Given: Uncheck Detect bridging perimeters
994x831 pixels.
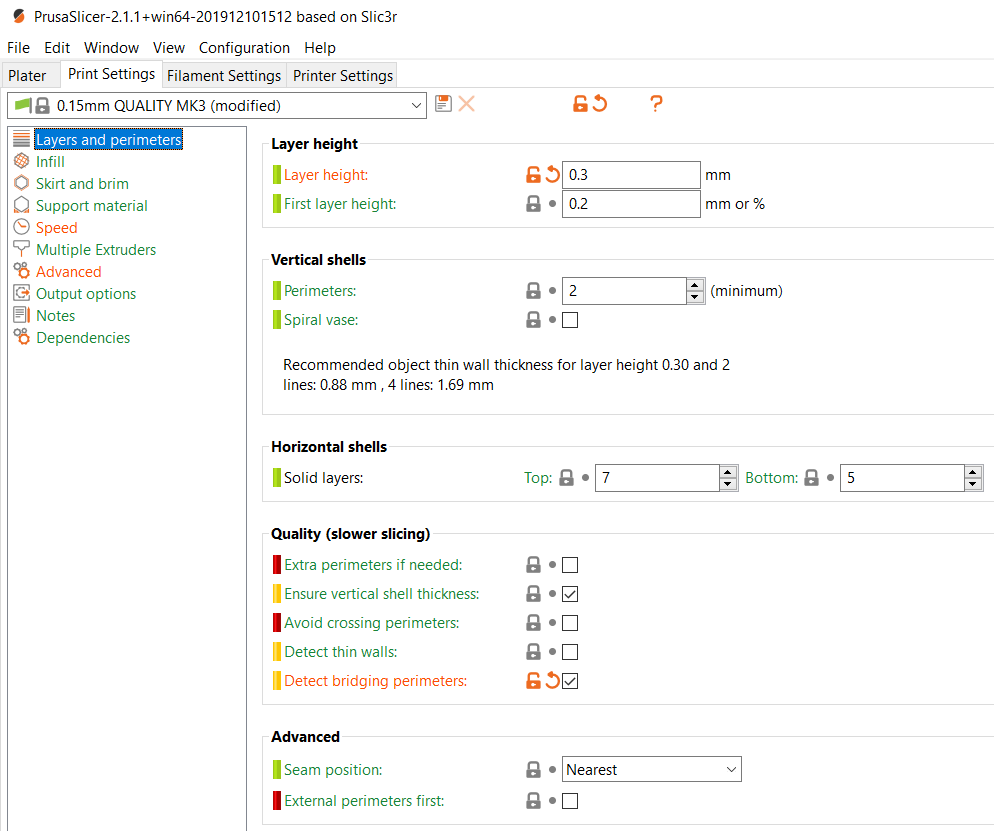Looking at the screenshot, I should coord(570,681).
